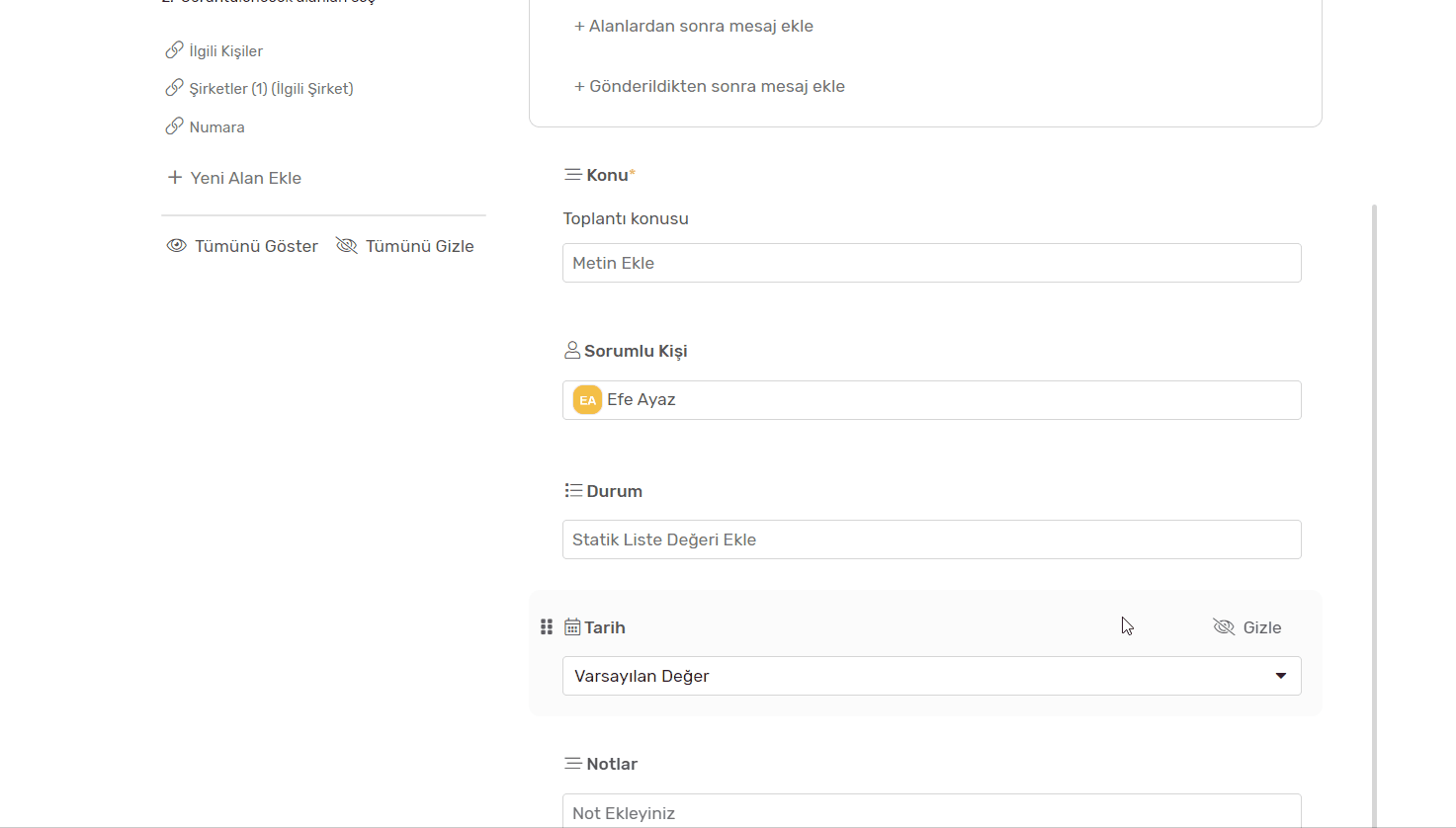Click the calendar icon next to Tarih
This screenshot has height=828, width=1456.
tap(572, 627)
